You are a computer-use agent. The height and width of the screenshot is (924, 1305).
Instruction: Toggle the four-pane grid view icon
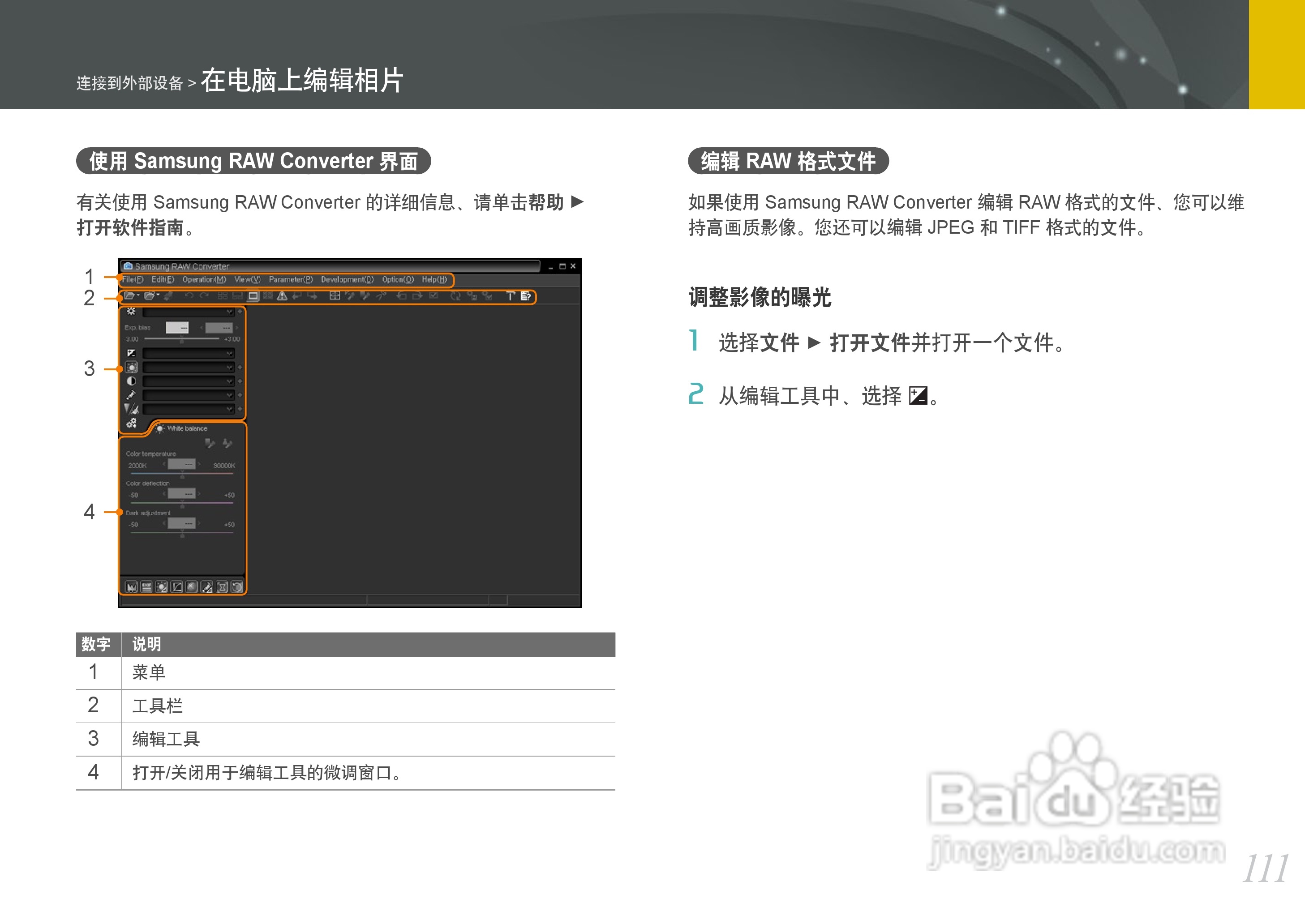point(335,296)
